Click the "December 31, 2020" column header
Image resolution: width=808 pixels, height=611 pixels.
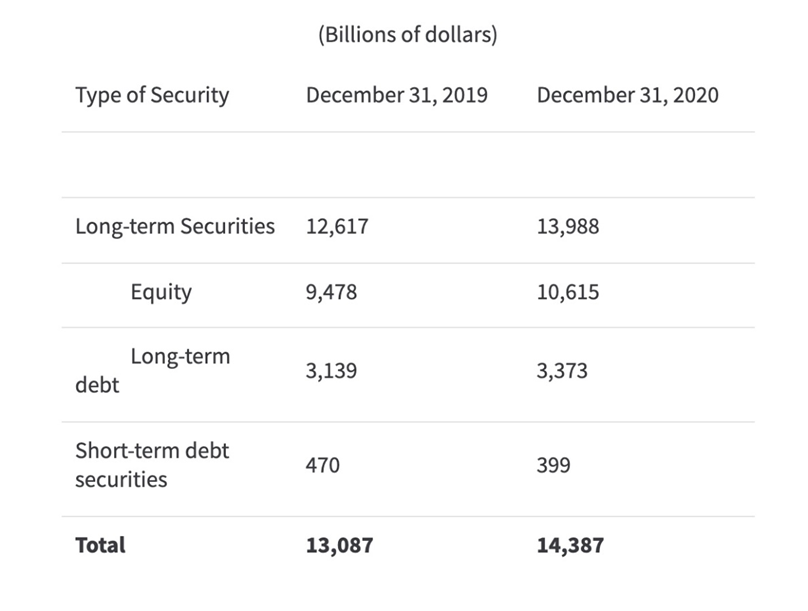(627, 96)
